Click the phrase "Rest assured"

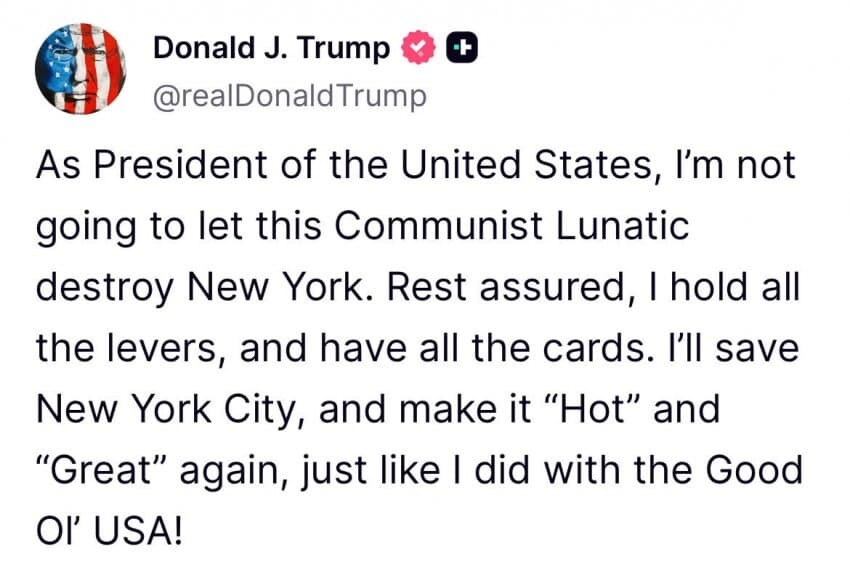[506, 286]
